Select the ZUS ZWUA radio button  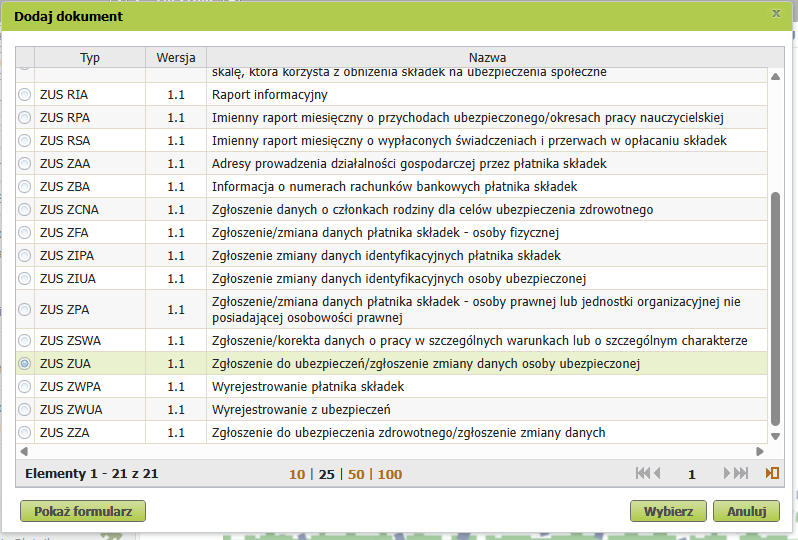click(24, 410)
